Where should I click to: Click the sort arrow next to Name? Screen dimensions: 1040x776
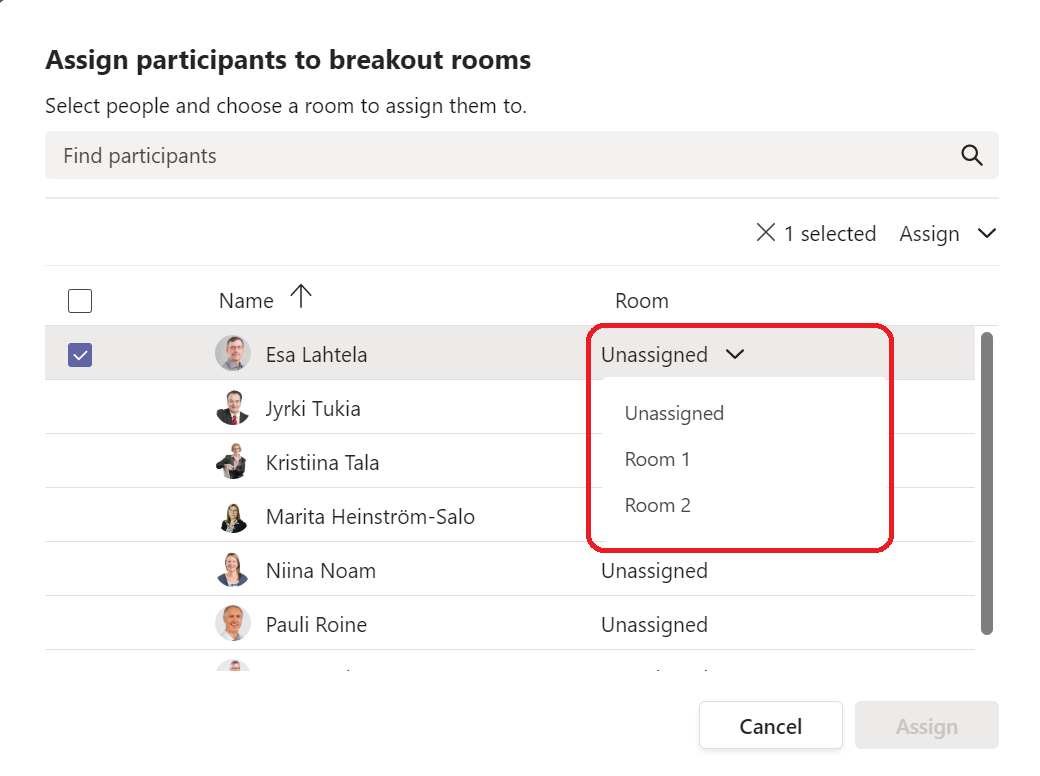[301, 295]
